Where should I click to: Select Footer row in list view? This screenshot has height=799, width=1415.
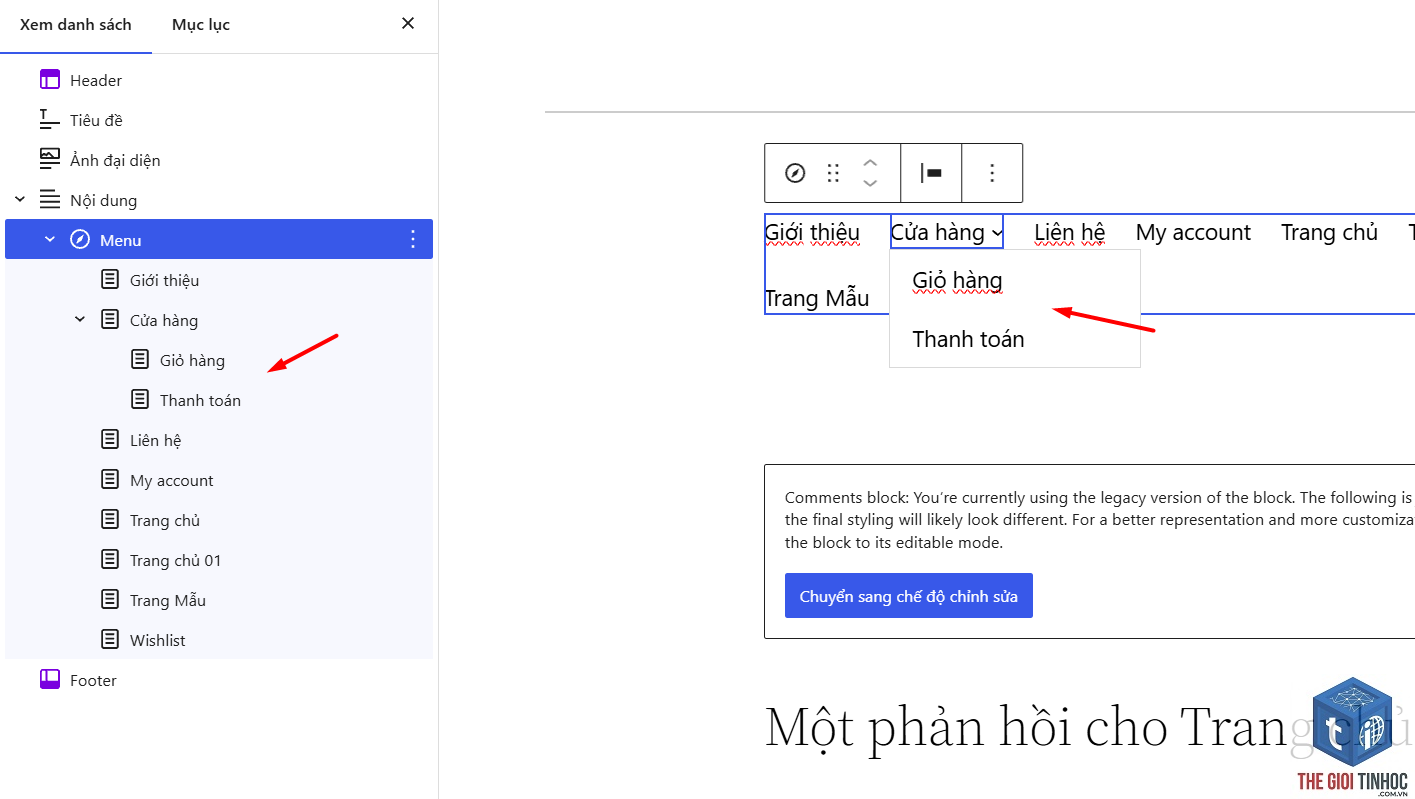point(219,680)
